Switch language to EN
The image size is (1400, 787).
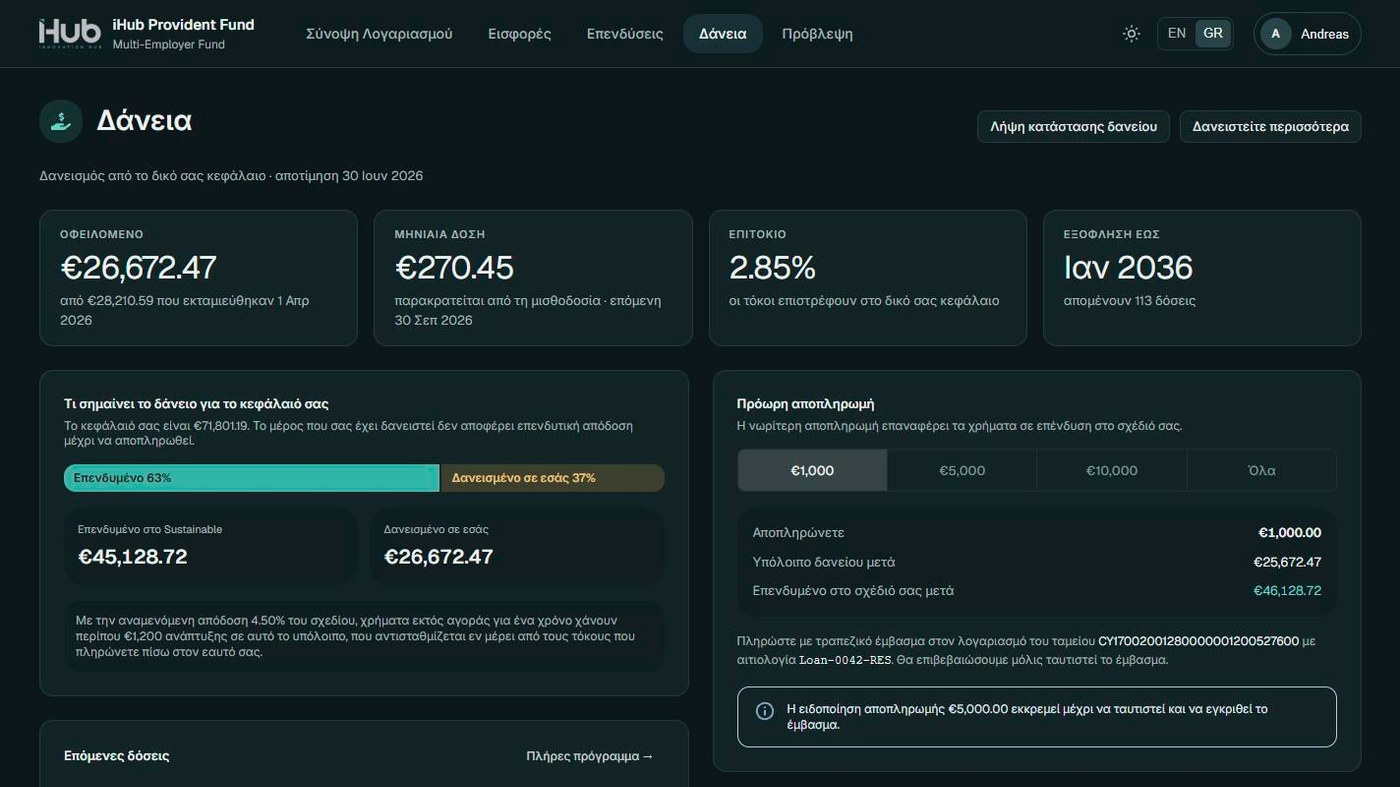tap(1177, 33)
